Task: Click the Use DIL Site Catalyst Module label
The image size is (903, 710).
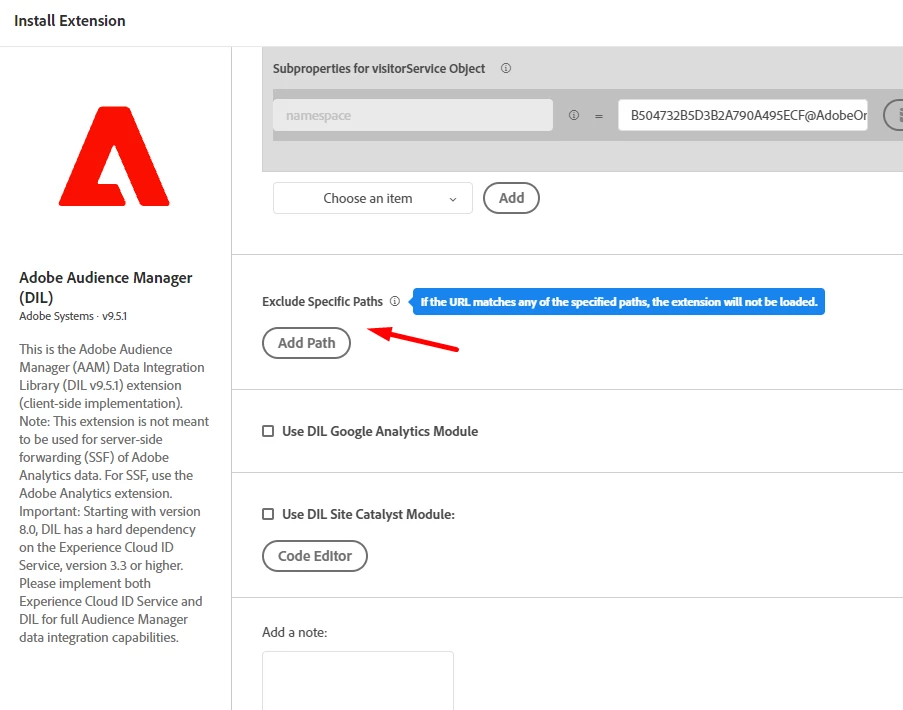Action: (x=369, y=514)
